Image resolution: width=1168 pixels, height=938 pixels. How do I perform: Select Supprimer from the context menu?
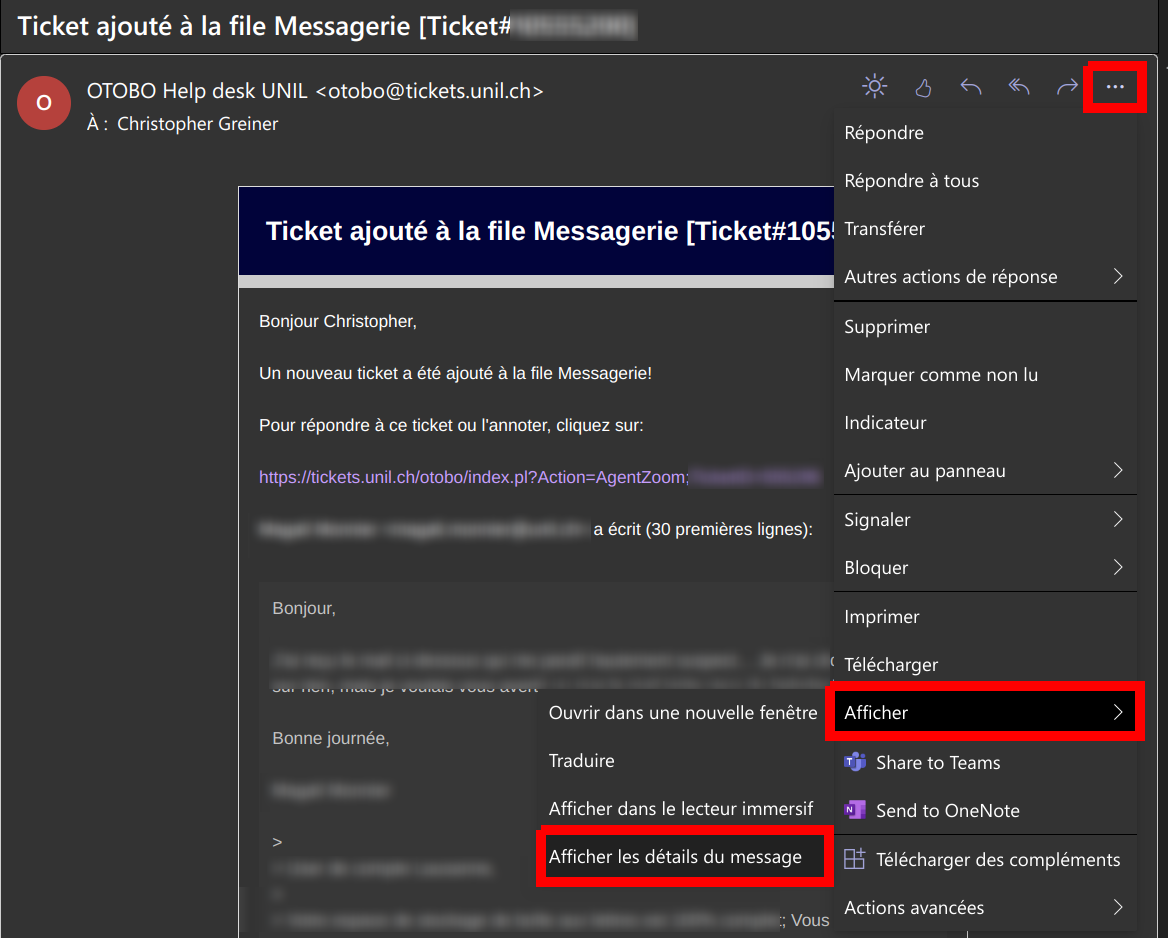[887, 327]
